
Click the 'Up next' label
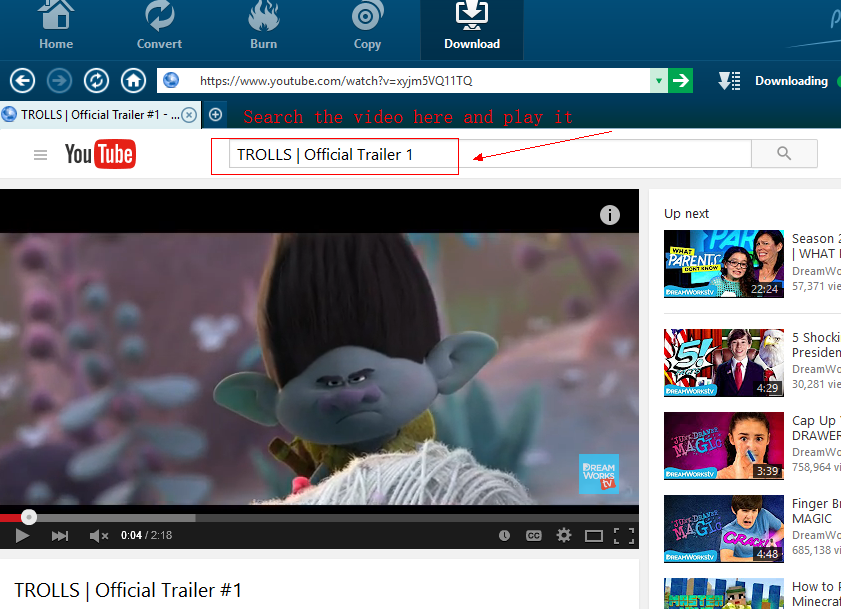pyautogui.click(x=687, y=214)
